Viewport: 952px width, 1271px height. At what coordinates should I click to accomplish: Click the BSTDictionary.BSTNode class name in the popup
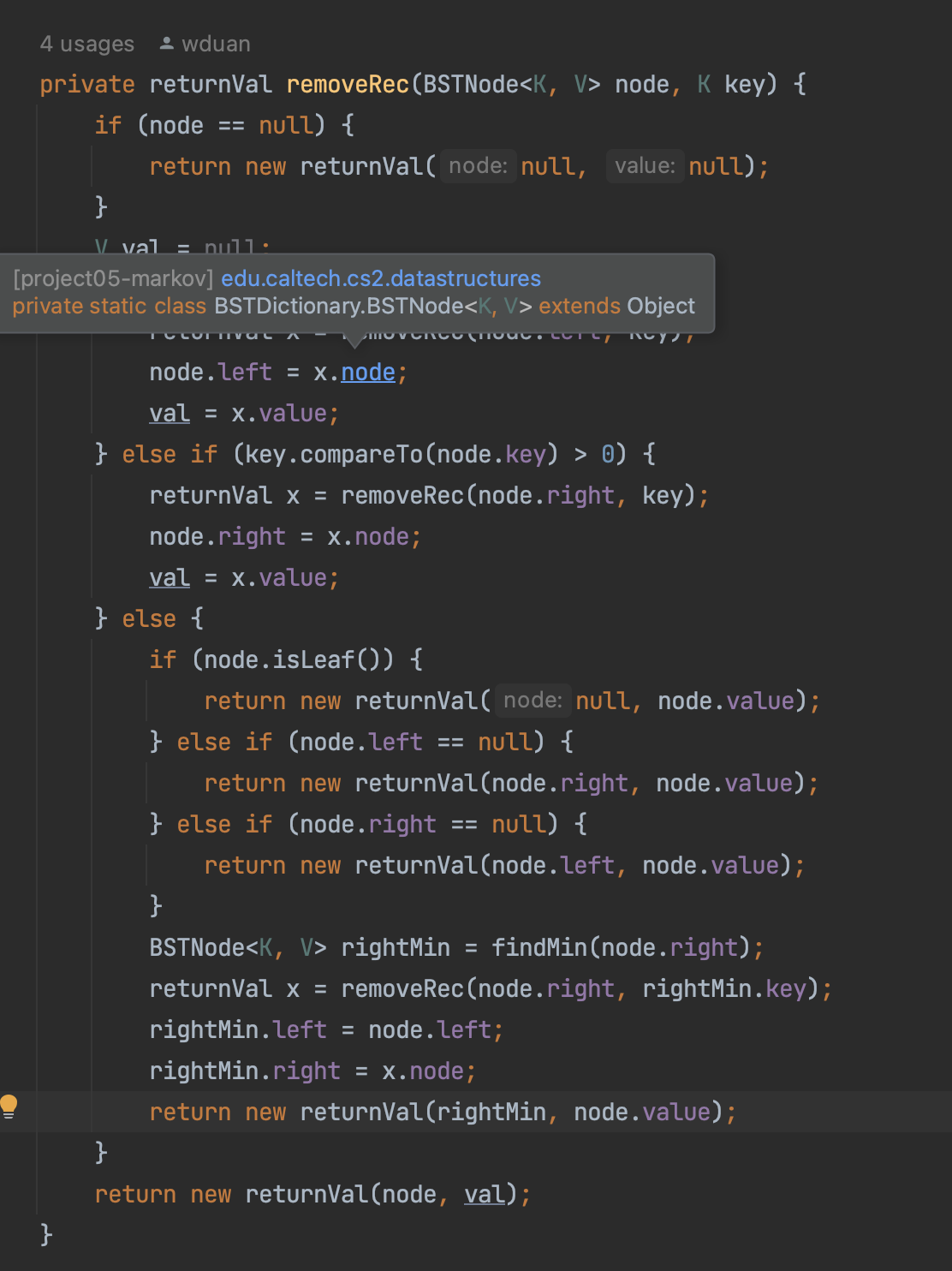pos(339,306)
